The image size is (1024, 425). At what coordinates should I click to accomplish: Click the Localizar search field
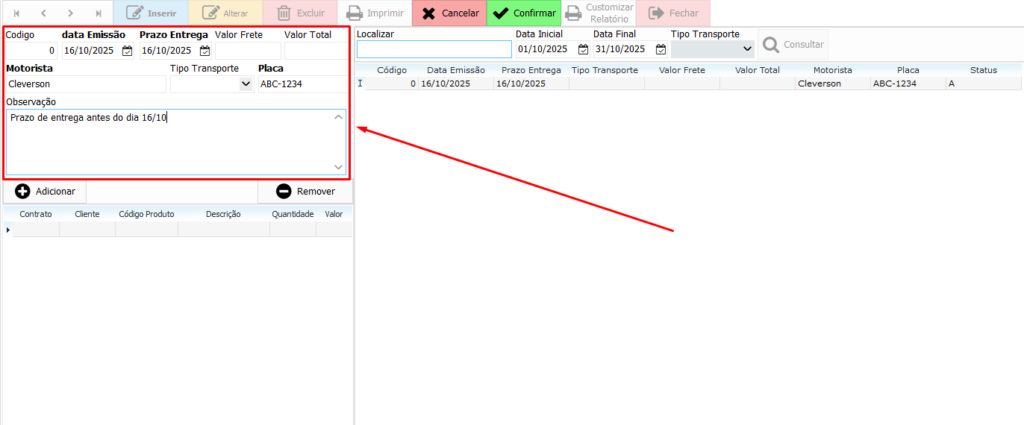point(433,49)
